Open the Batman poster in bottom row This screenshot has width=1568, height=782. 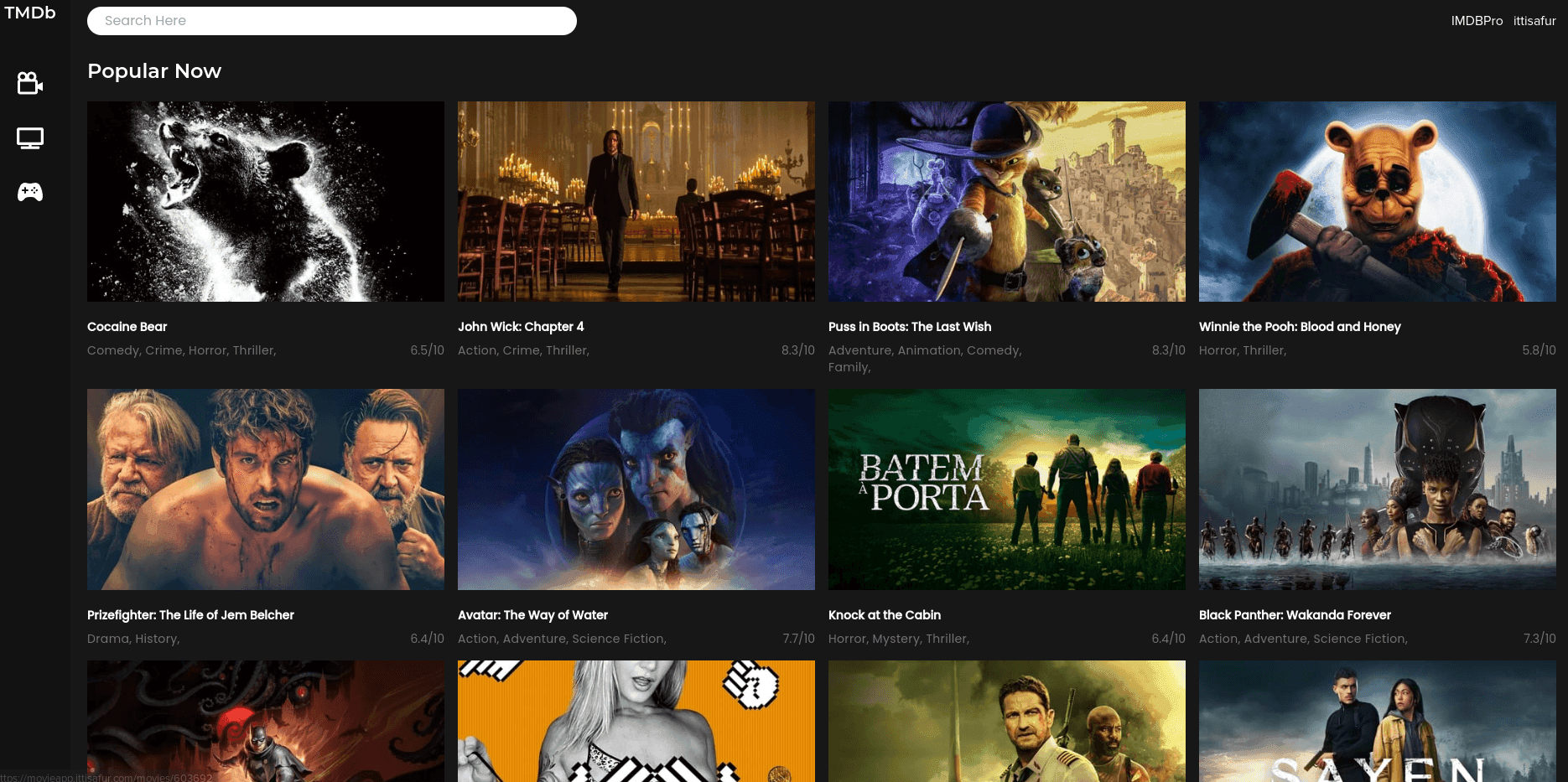(x=265, y=721)
